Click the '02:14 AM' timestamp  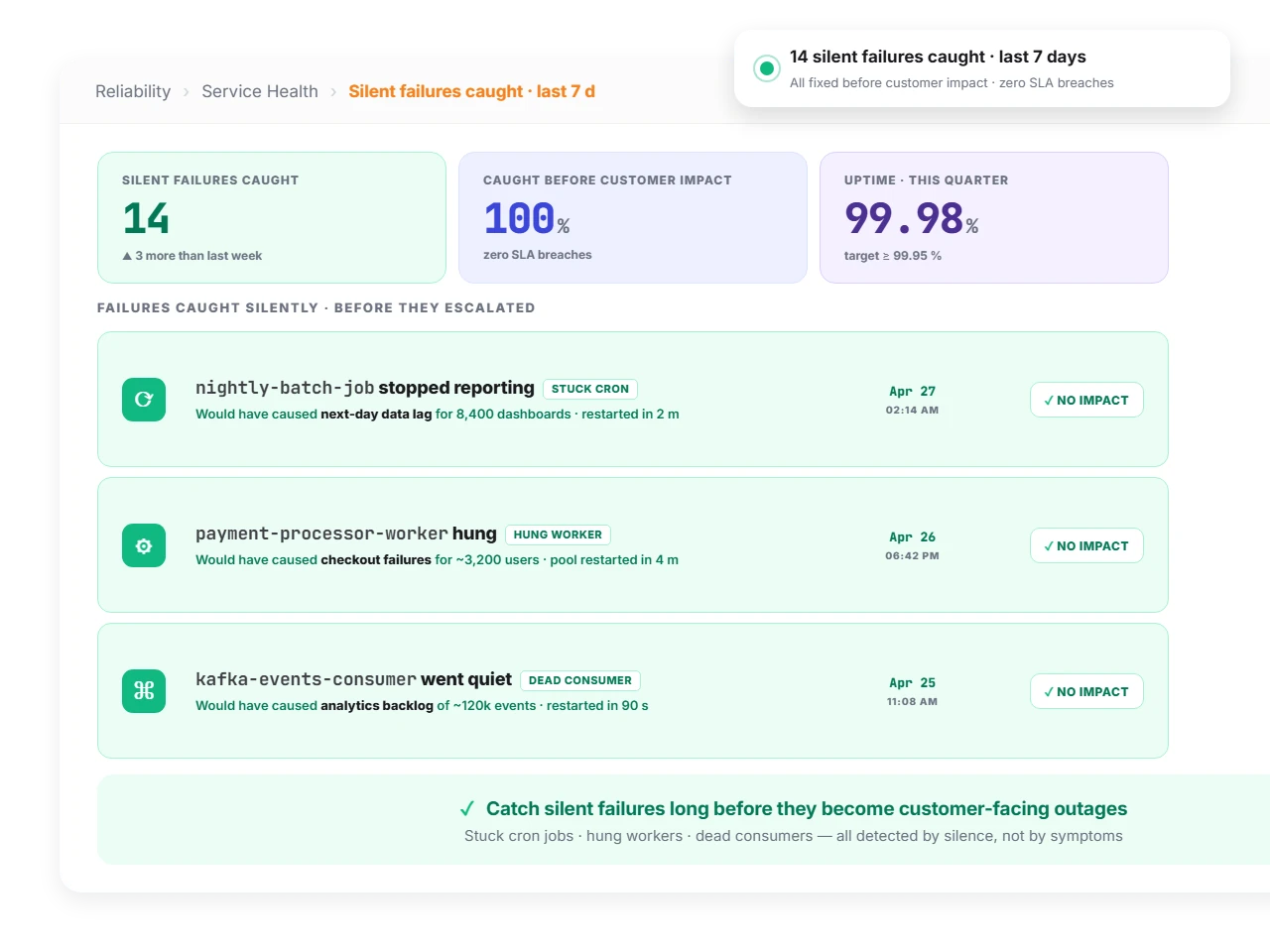[x=913, y=410]
